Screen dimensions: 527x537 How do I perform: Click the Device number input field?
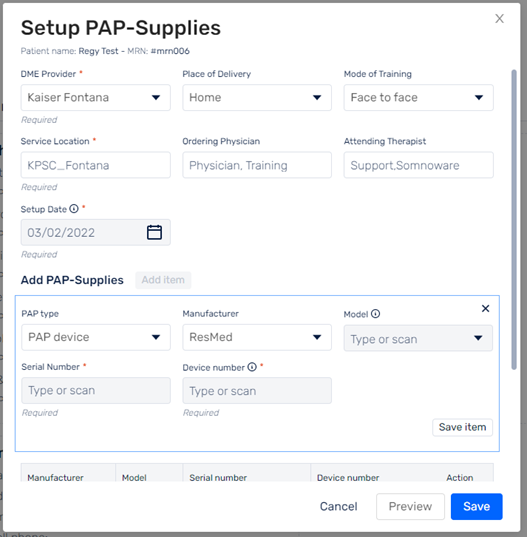pos(257,391)
